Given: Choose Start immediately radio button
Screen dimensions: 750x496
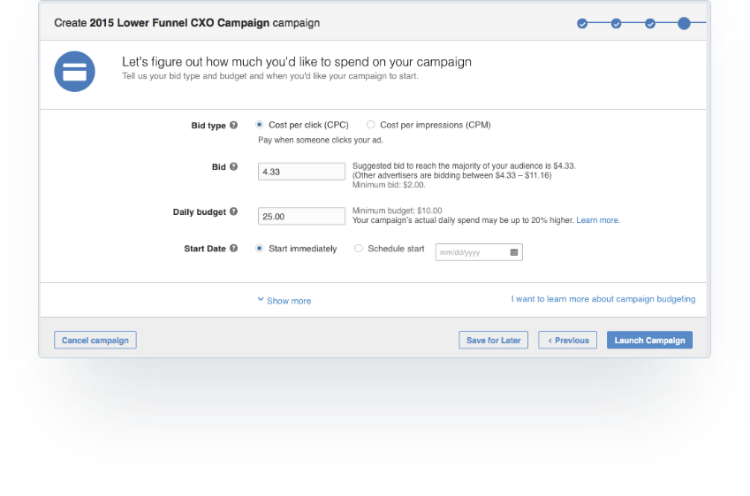Looking at the screenshot, I should pyautogui.click(x=261, y=248).
